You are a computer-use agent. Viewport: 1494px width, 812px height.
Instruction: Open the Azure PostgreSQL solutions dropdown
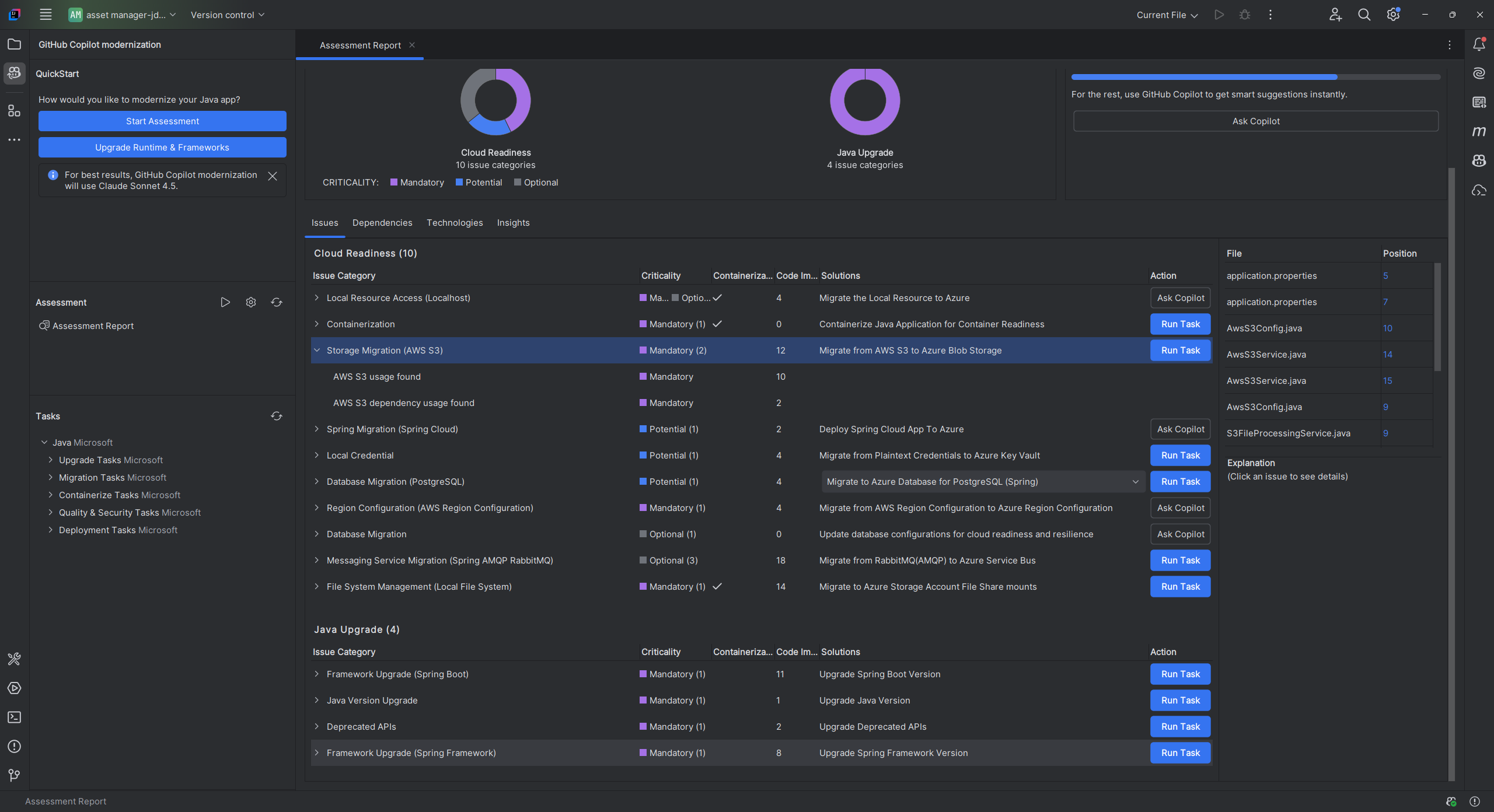1135,482
